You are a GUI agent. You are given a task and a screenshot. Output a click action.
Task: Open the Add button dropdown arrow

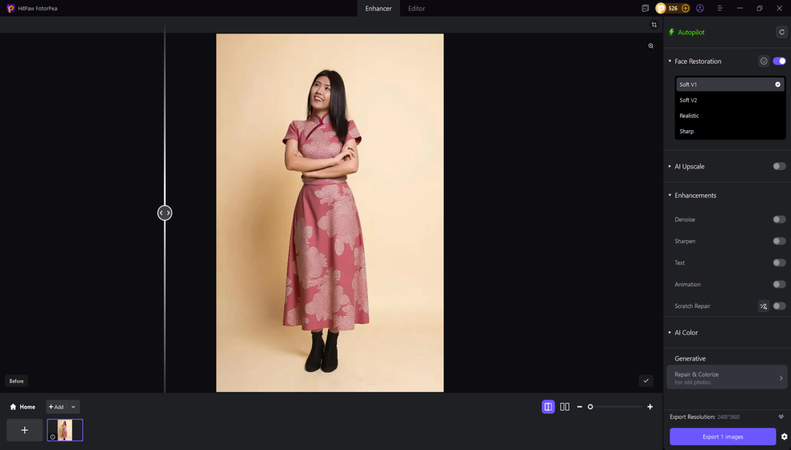(x=73, y=407)
